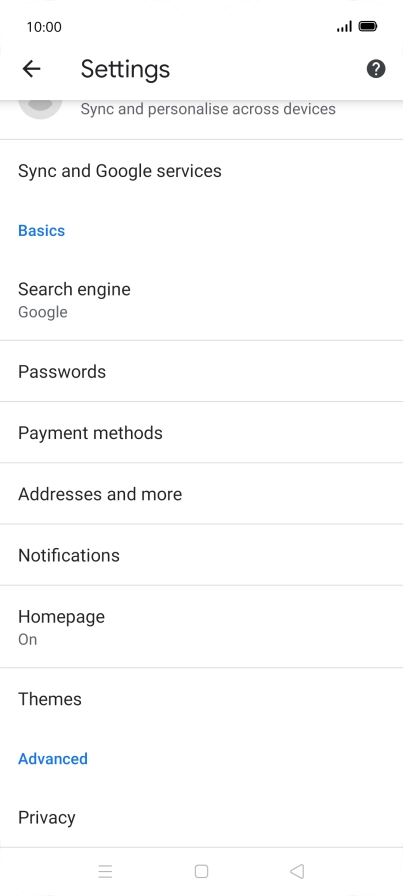
Task: Open the help question mark icon
Action: coord(376,69)
